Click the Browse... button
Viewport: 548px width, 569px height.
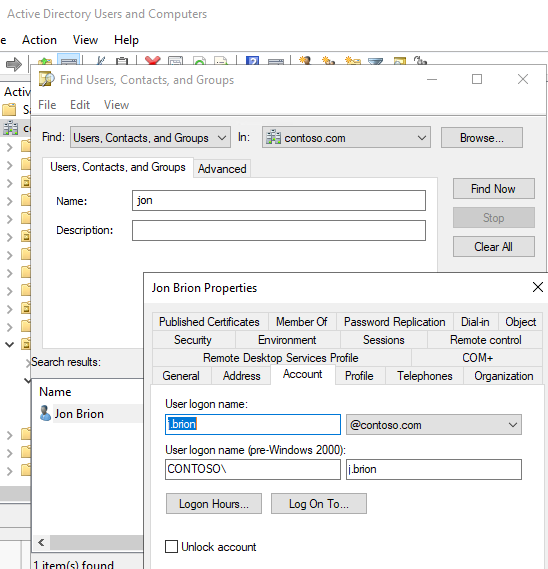(x=482, y=138)
